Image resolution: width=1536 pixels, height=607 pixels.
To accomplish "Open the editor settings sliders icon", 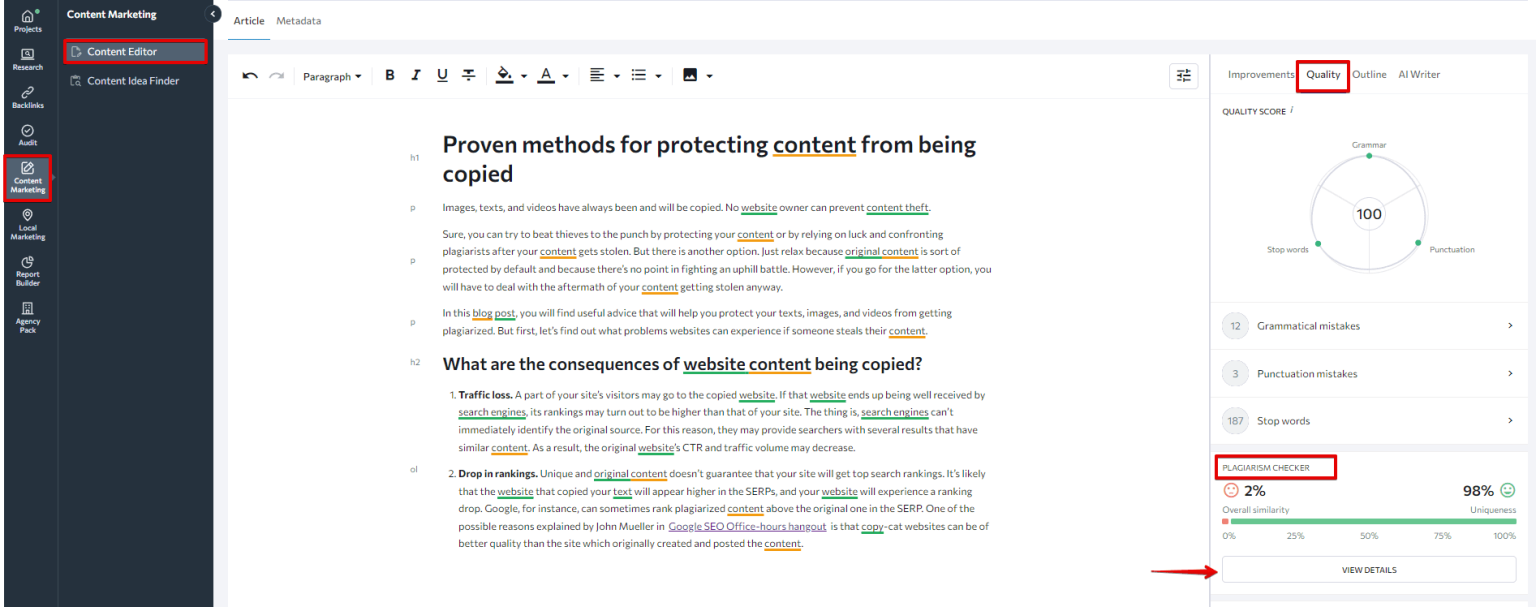I will (1184, 75).
